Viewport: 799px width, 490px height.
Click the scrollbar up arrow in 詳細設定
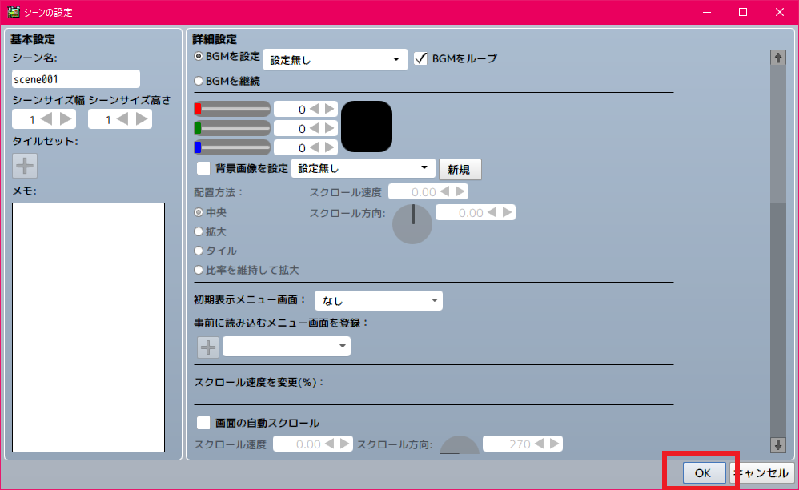click(x=778, y=58)
